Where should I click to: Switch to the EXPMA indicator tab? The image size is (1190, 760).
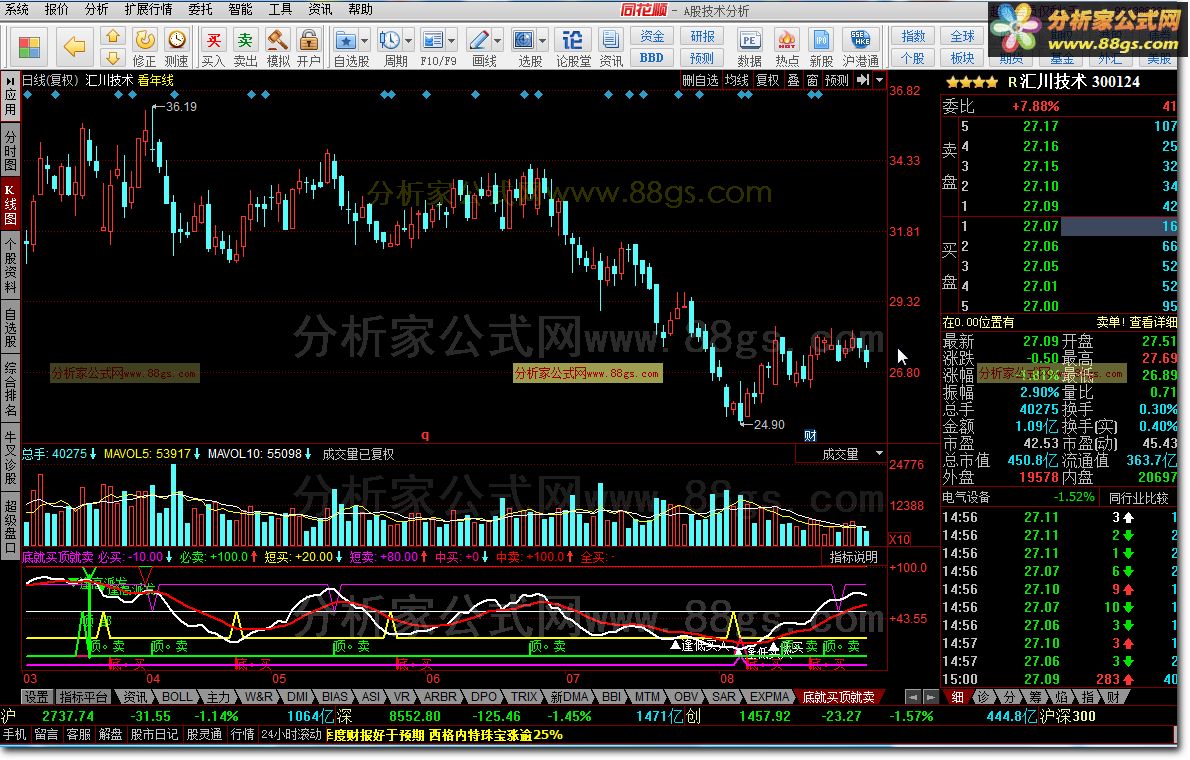[769, 696]
